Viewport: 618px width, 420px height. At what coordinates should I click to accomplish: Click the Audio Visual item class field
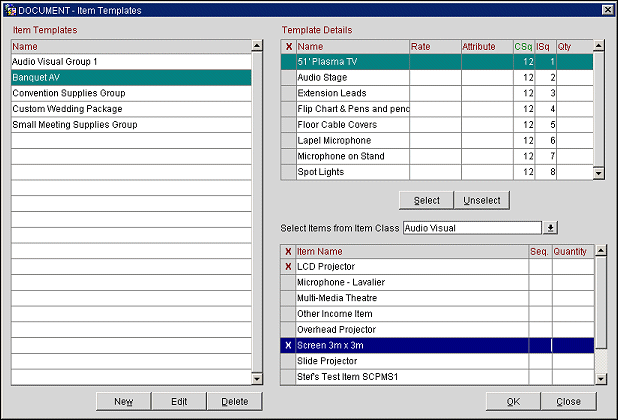(x=470, y=228)
